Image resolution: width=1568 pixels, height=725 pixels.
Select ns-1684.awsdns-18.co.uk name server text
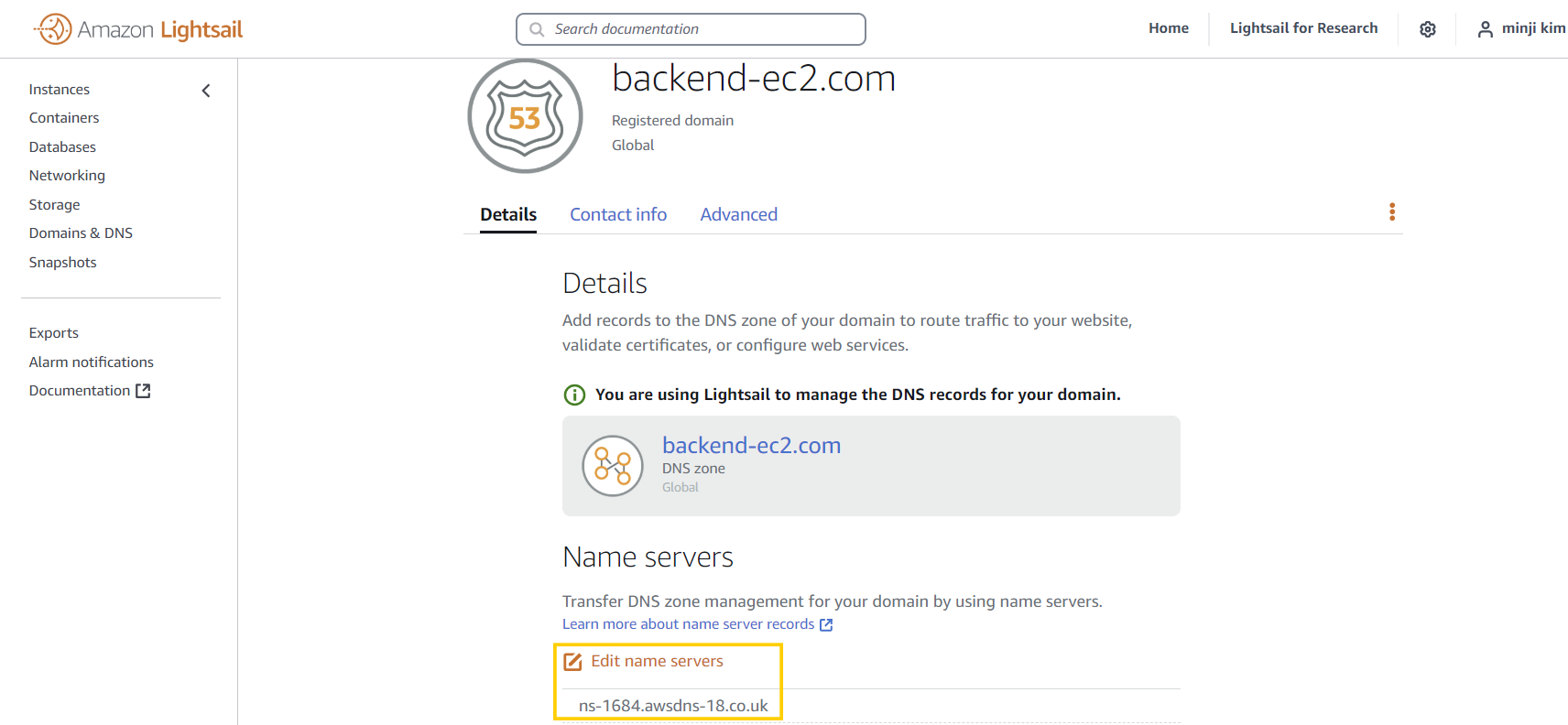673,706
